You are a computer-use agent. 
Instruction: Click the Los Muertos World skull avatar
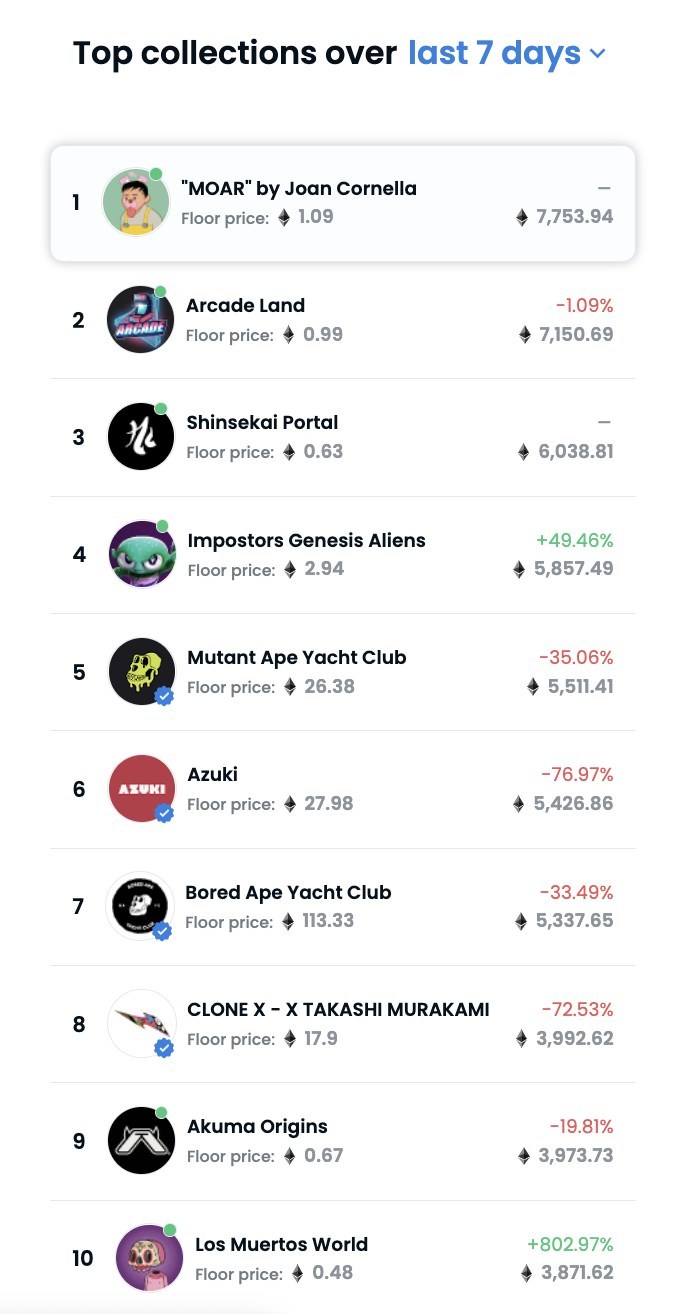pos(149,1257)
